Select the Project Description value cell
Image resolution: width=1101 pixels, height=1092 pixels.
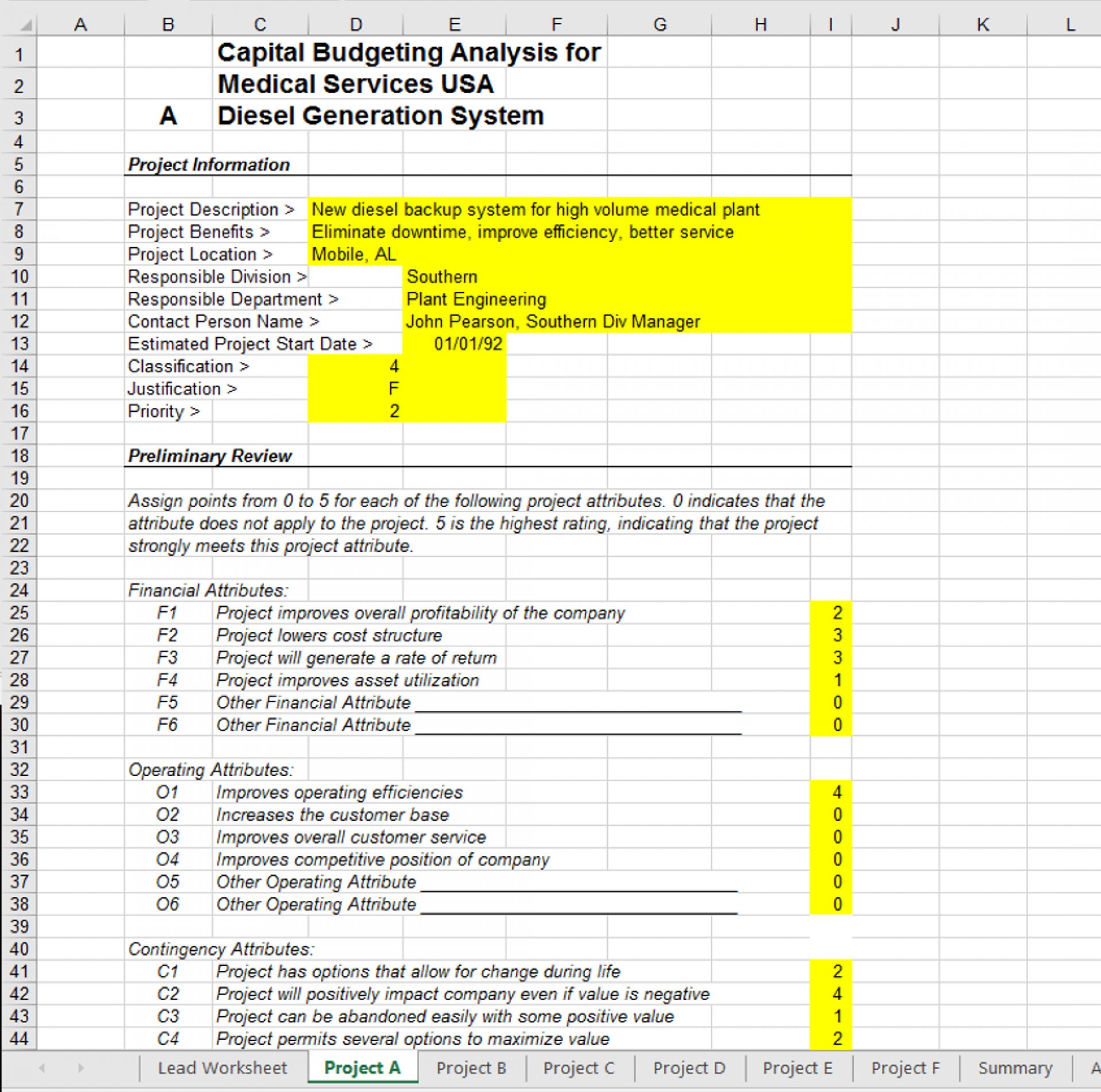point(580,209)
